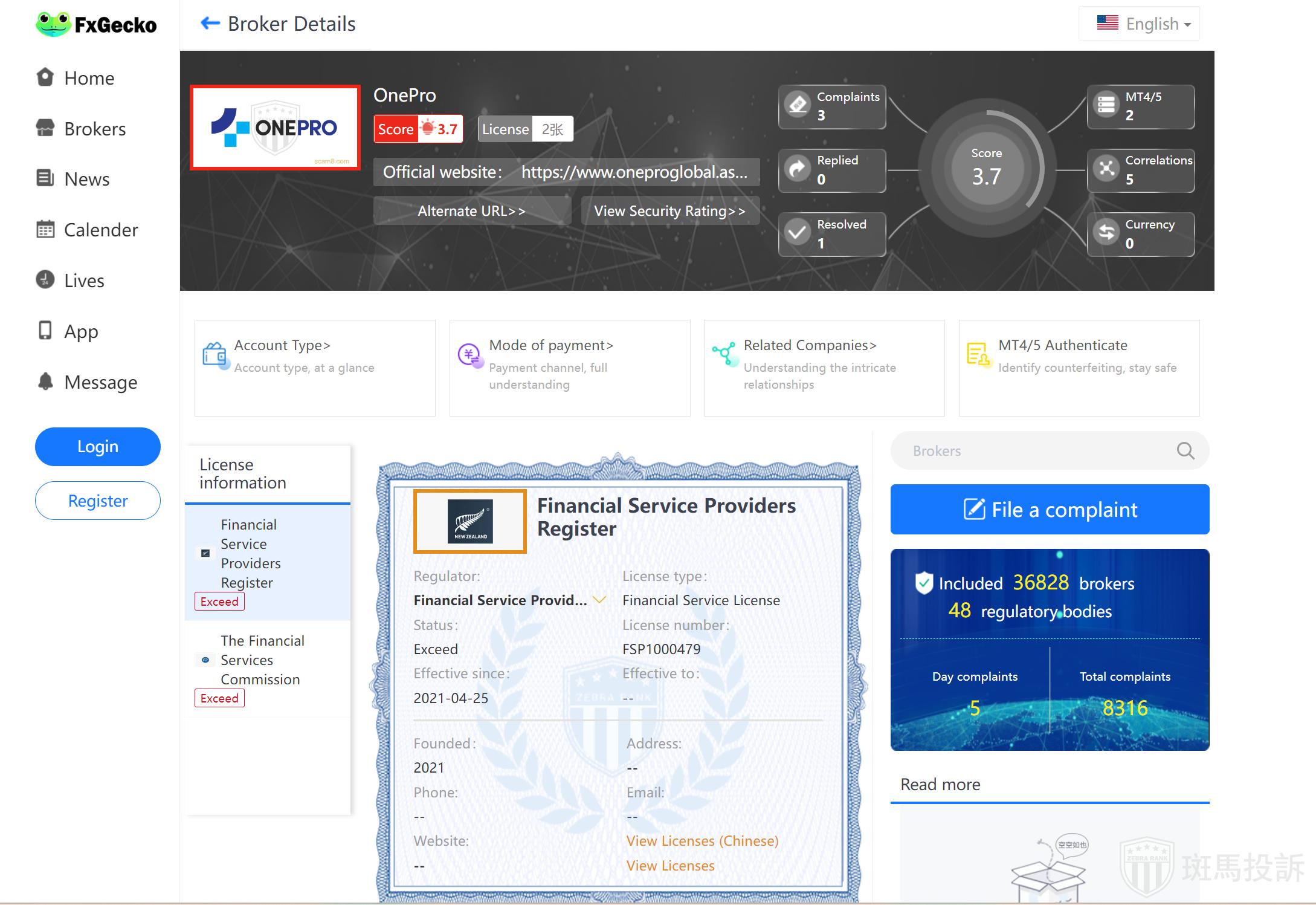Click the MT4/5 server icon
The image size is (1316, 905).
1106,105
